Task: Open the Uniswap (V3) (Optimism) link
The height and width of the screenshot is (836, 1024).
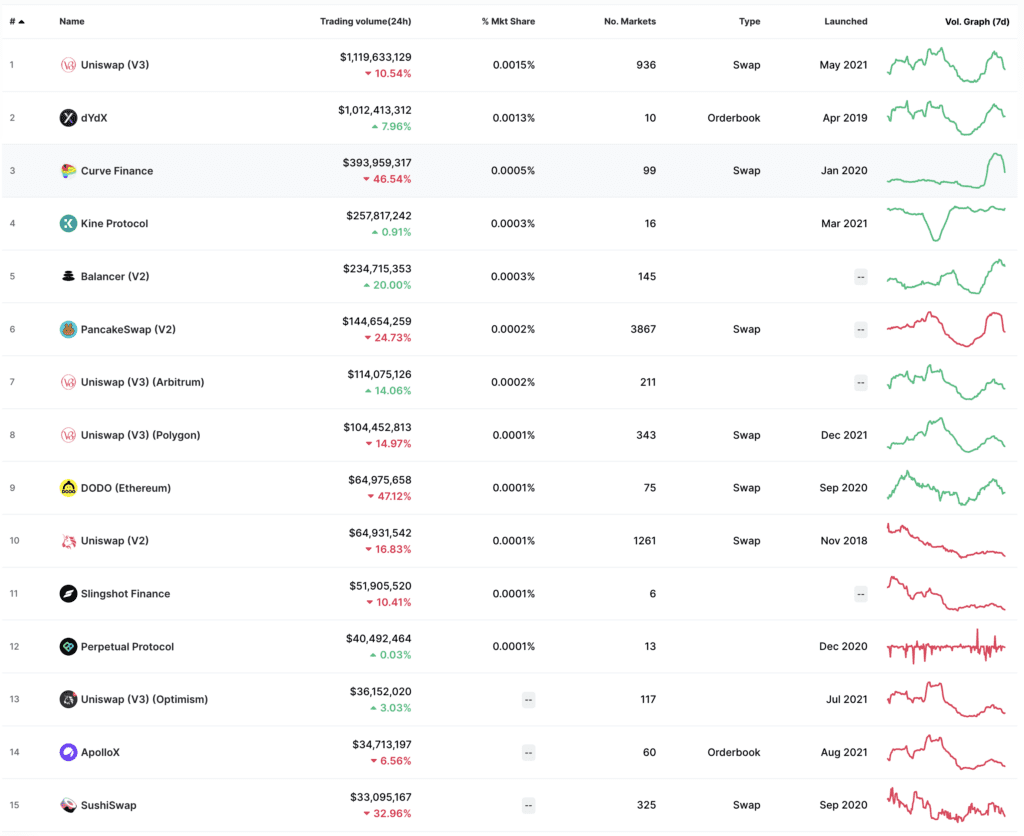Action: (144, 699)
